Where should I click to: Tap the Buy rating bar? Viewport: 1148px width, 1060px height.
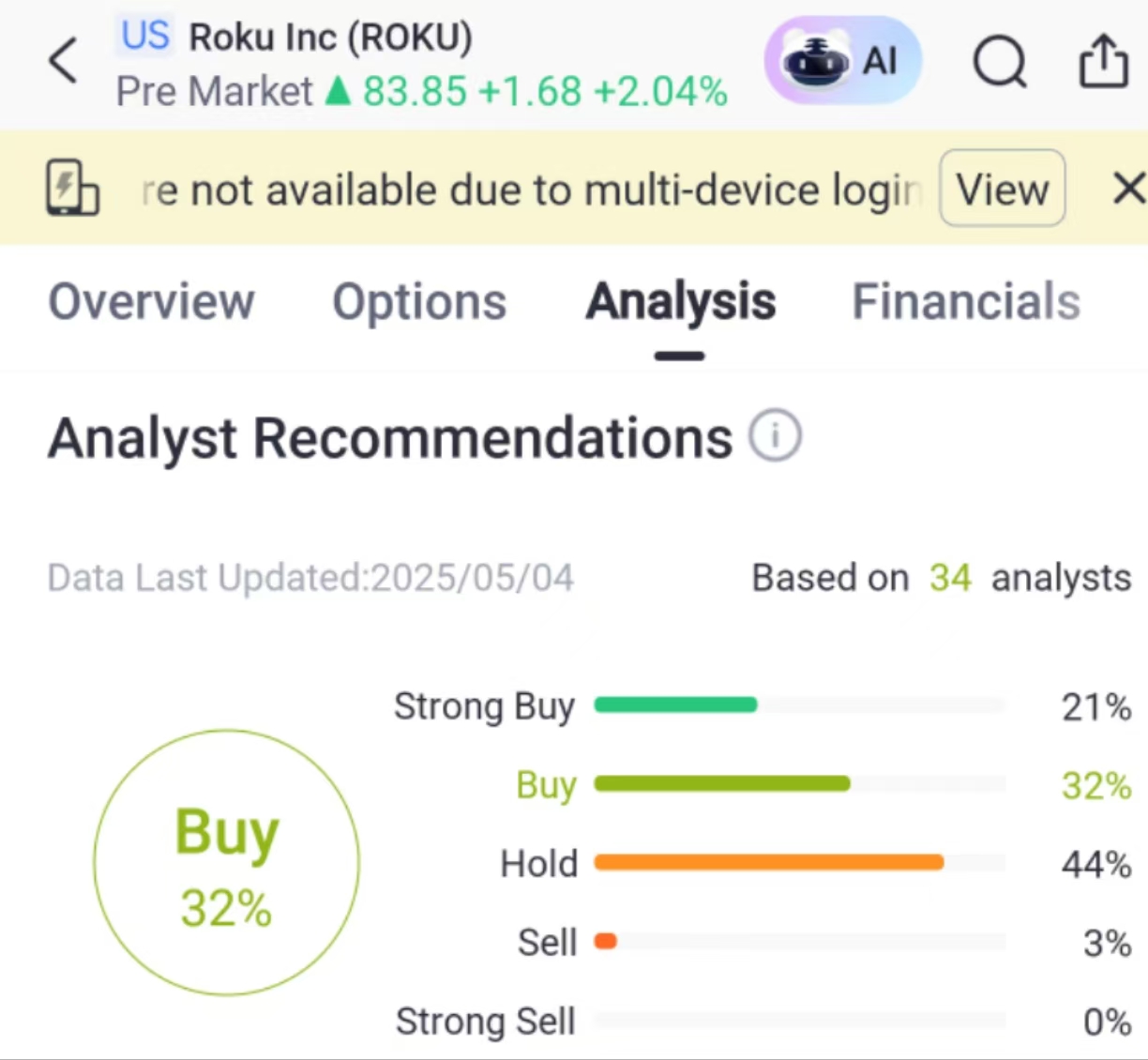pyautogui.click(x=722, y=783)
